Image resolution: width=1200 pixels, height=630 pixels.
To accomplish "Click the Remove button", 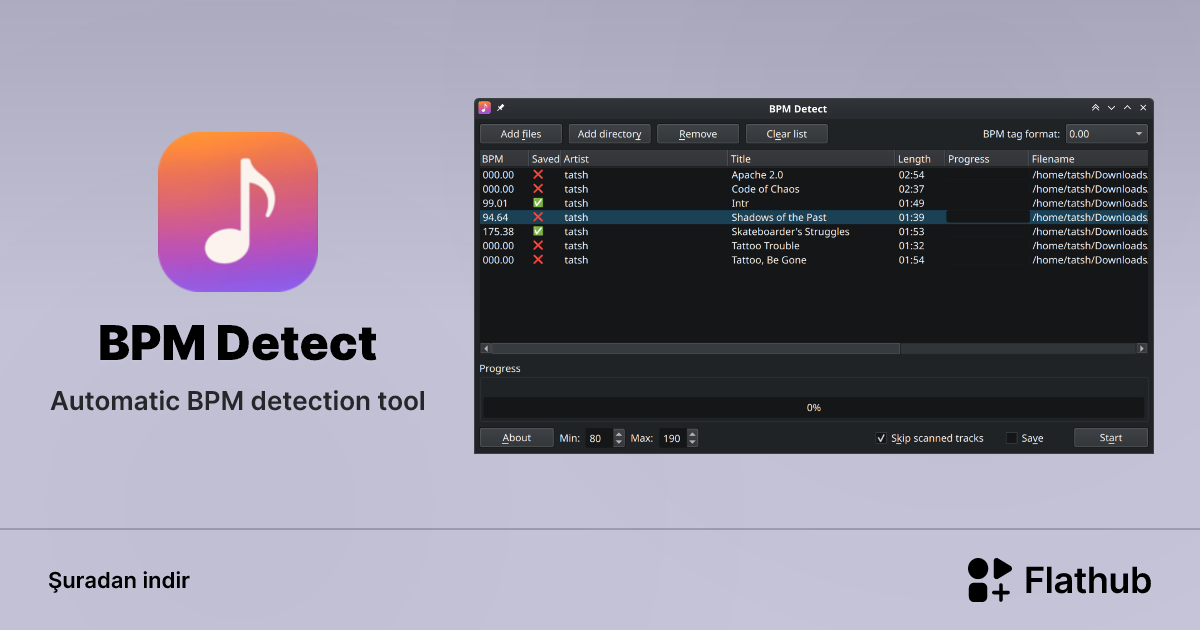I will pos(698,134).
